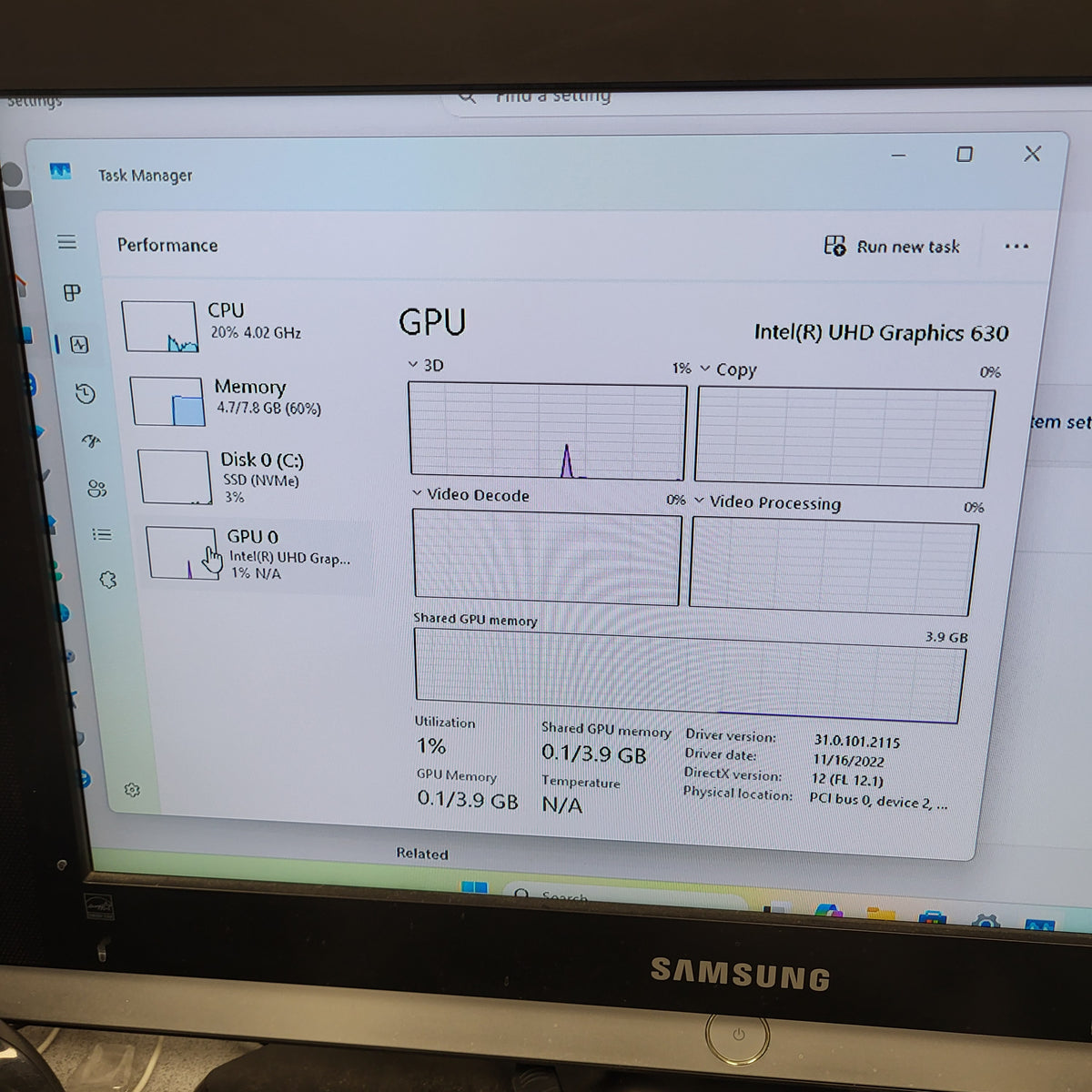
Task: Open the Services puzzle-piece sidebar icon
Action: point(108,580)
